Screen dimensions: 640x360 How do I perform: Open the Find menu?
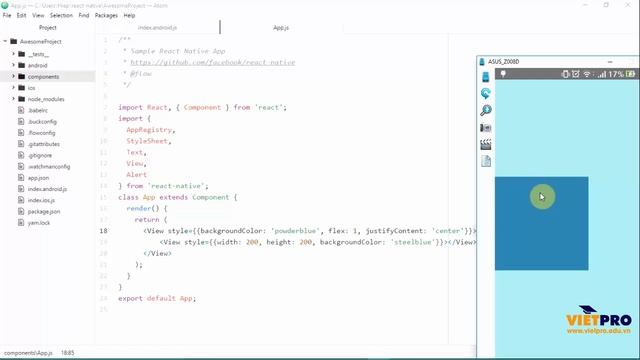tap(84, 16)
